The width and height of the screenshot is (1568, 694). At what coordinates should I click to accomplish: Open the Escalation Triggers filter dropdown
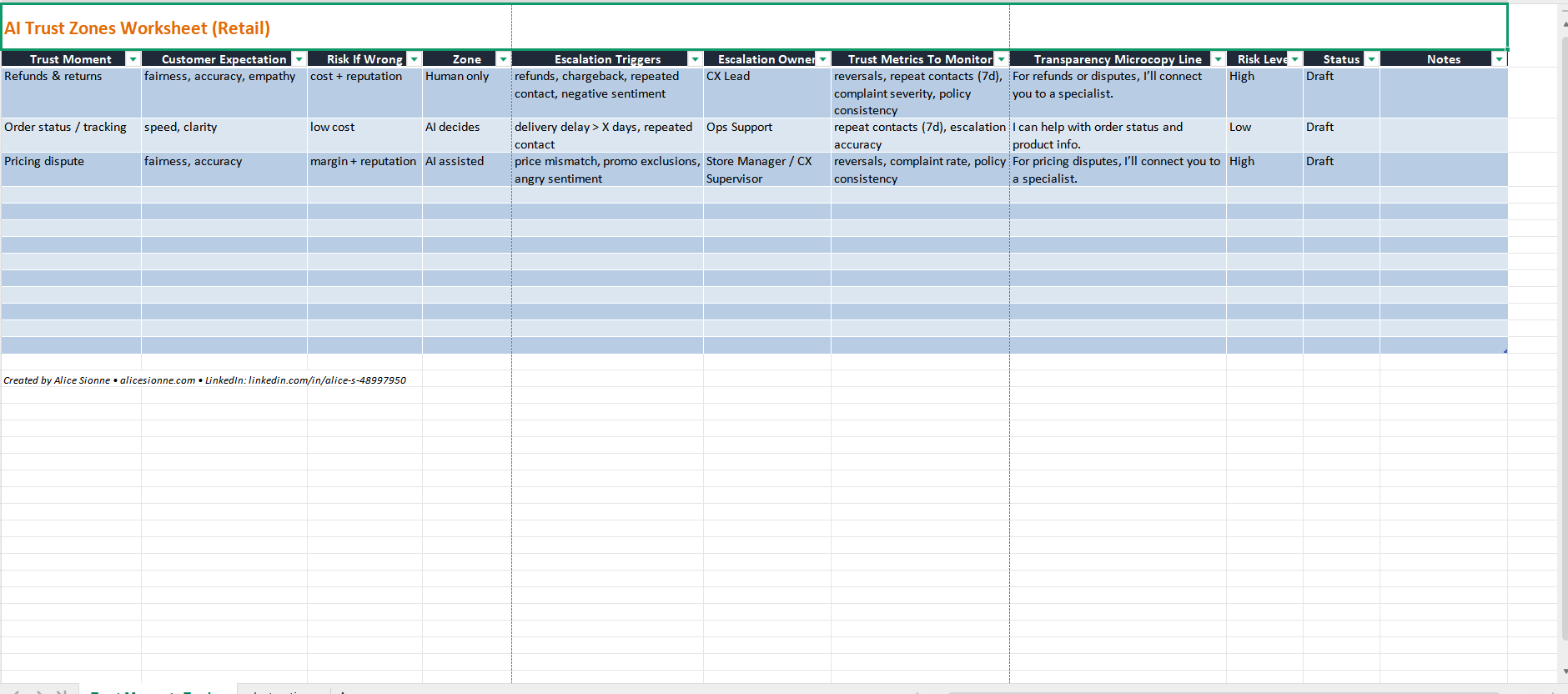695,59
